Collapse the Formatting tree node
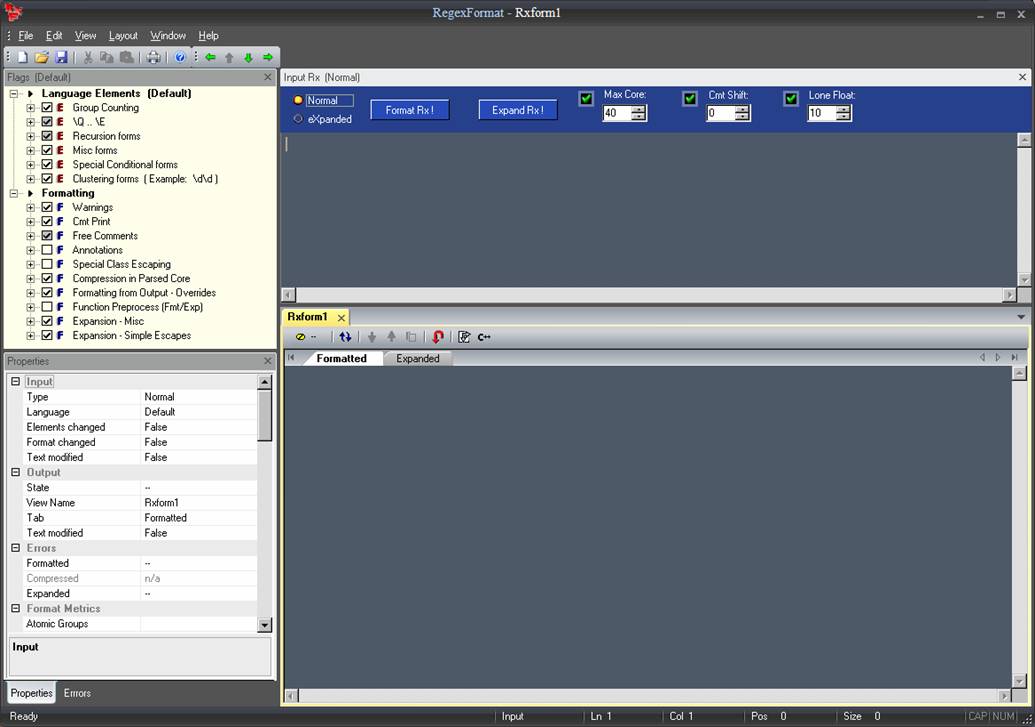Image resolution: width=1035 pixels, height=727 pixels. click(13, 193)
